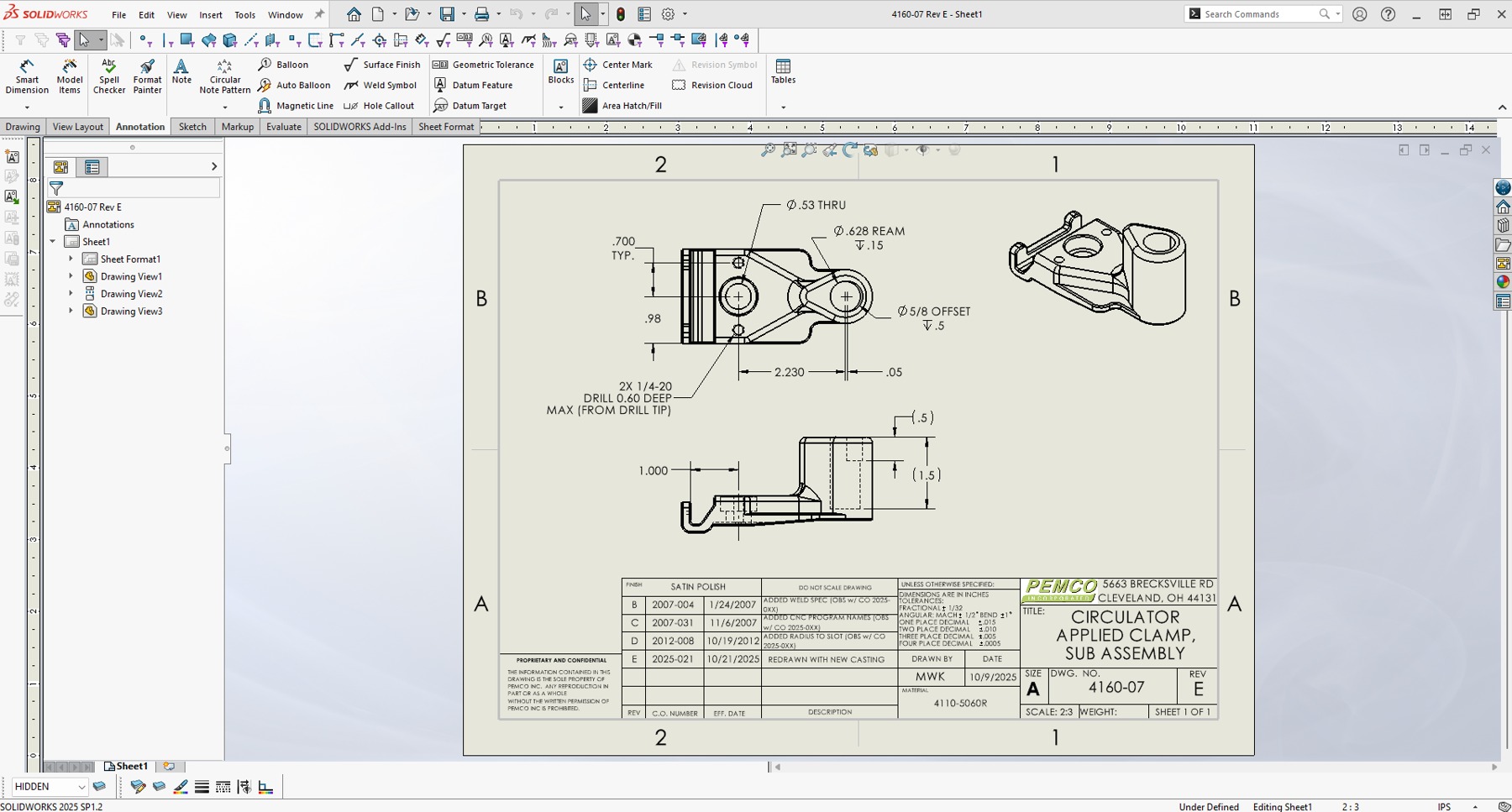Open the Smart Dimension dropdown arrow
Viewport: 1512px width, 812px height.
pos(27,107)
